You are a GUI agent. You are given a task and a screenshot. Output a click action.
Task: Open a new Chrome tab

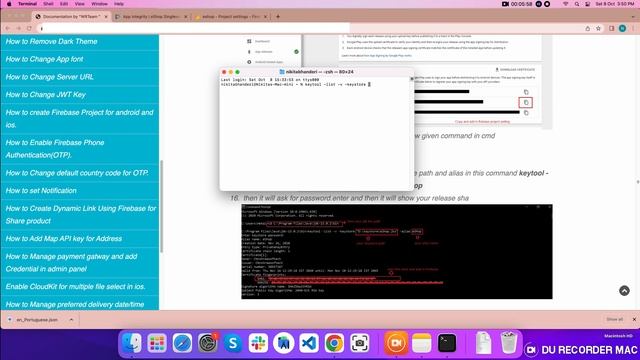(278, 16)
